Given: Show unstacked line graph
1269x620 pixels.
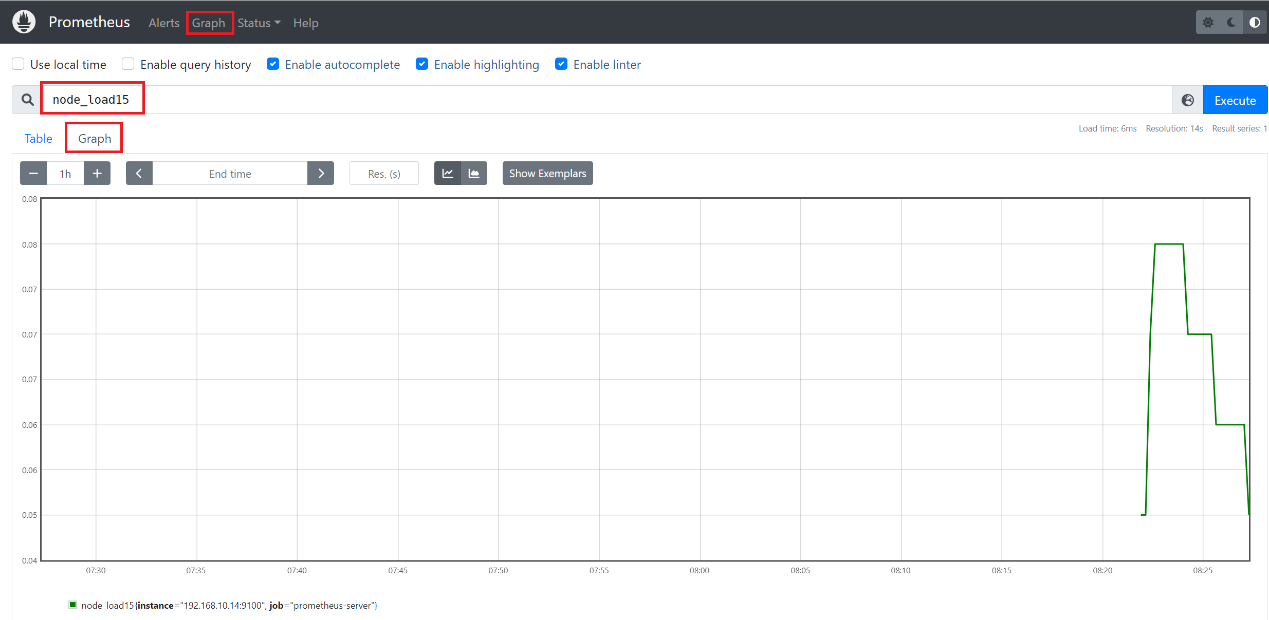Looking at the screenshot, I should pos(447,173).
